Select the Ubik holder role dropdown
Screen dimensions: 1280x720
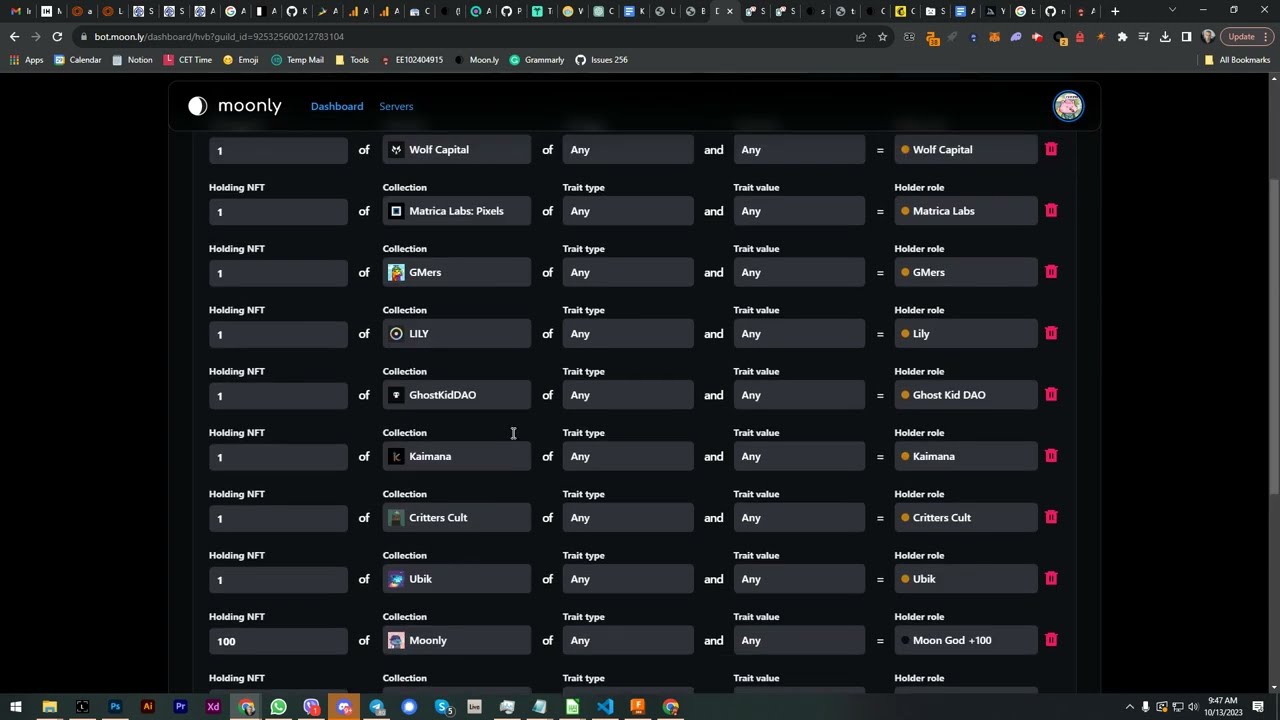(966, 579)
